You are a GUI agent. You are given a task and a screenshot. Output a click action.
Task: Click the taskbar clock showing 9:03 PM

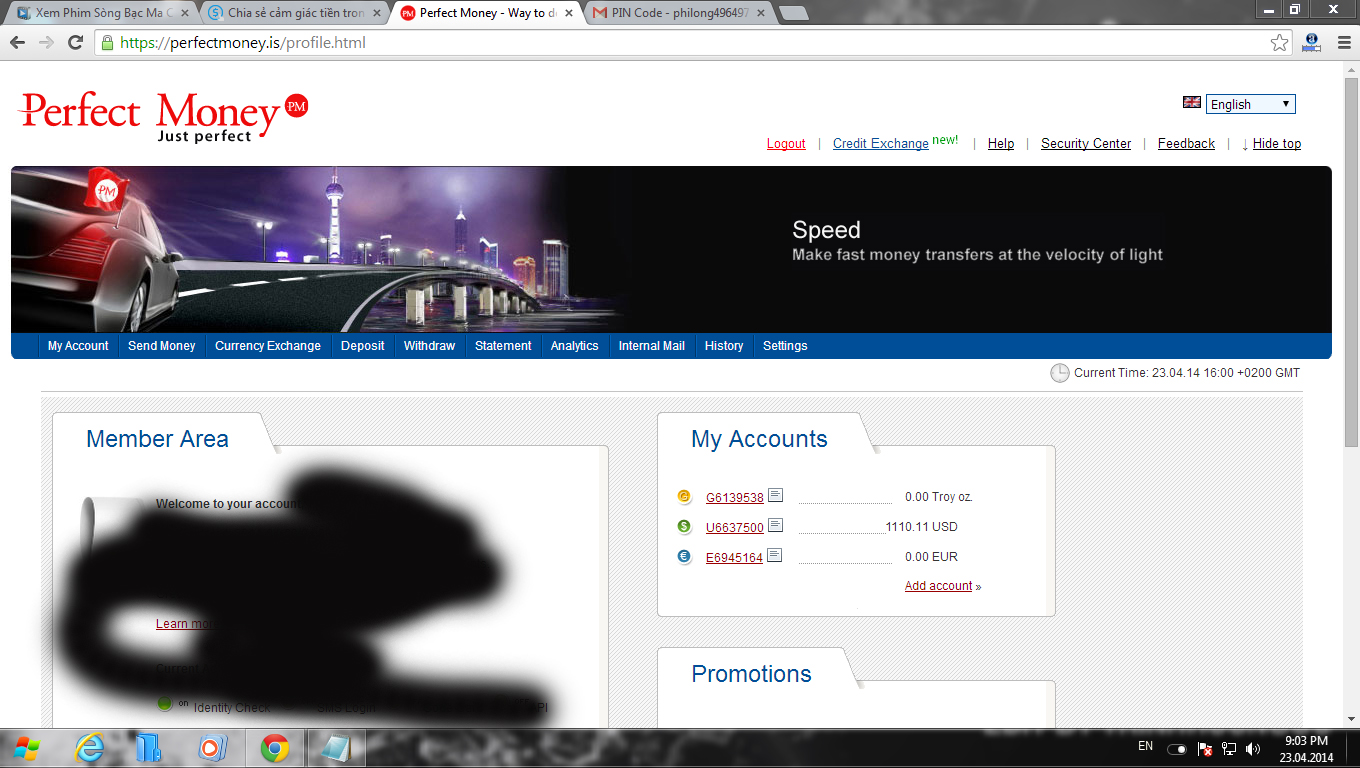[1306, 748]
